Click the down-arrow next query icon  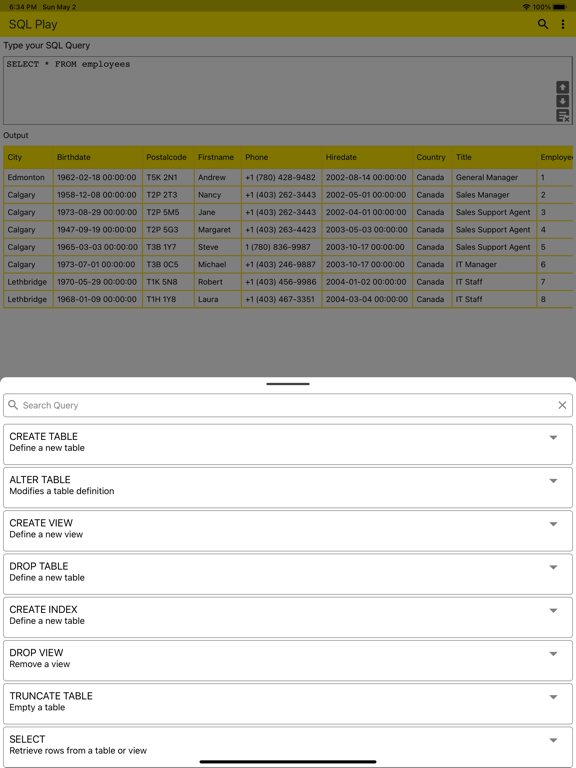coord(562,101)
